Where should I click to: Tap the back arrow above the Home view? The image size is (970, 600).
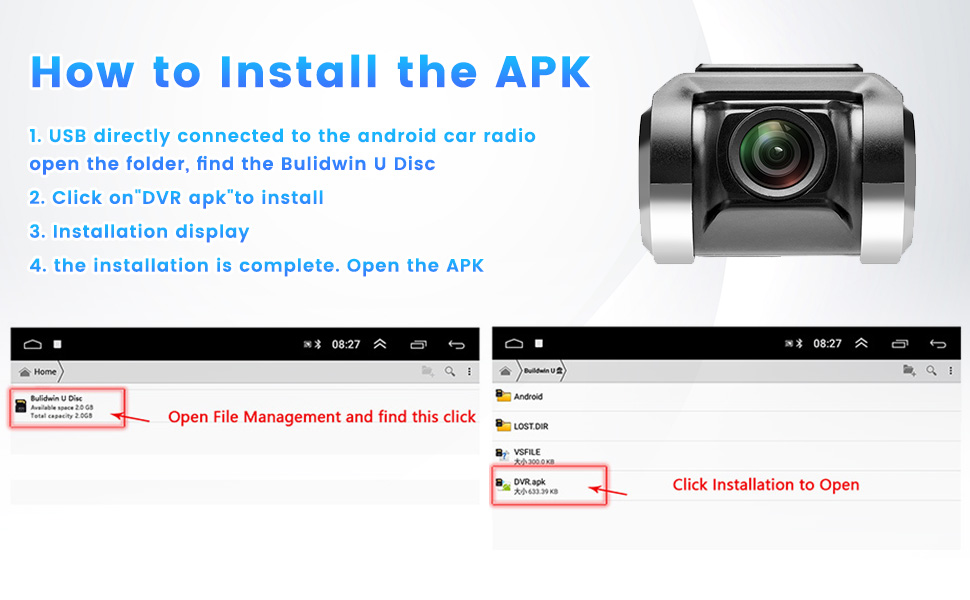(x=457, y=345)
